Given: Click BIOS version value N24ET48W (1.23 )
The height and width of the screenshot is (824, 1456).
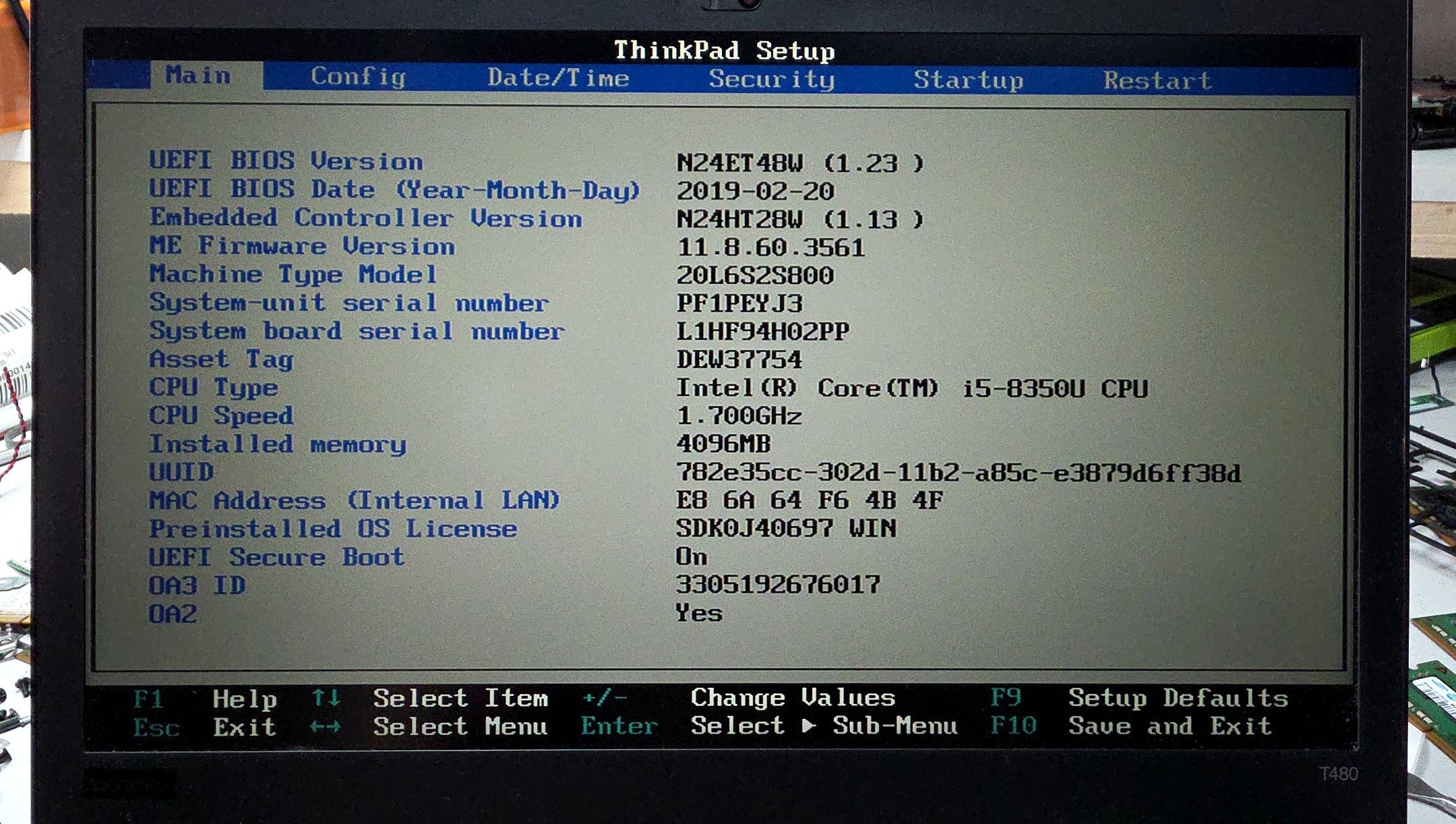Looking at the screenshot, I should click(800, 163).
